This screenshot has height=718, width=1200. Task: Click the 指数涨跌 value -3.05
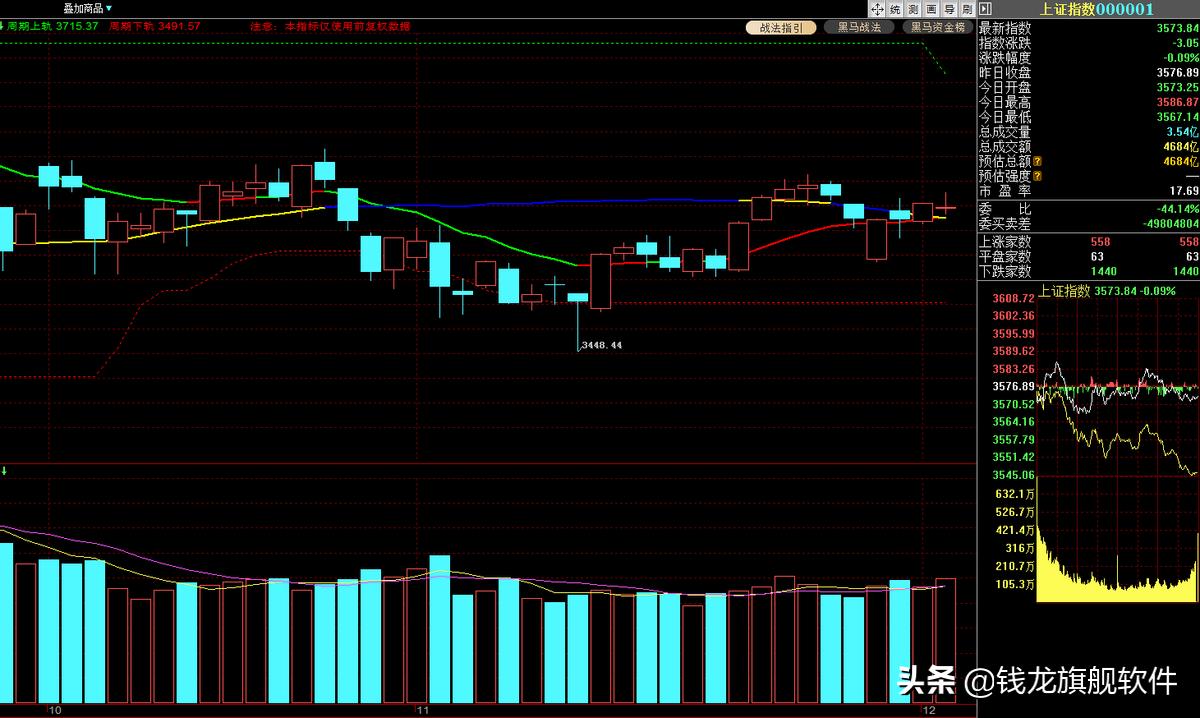pos(1185,43)
